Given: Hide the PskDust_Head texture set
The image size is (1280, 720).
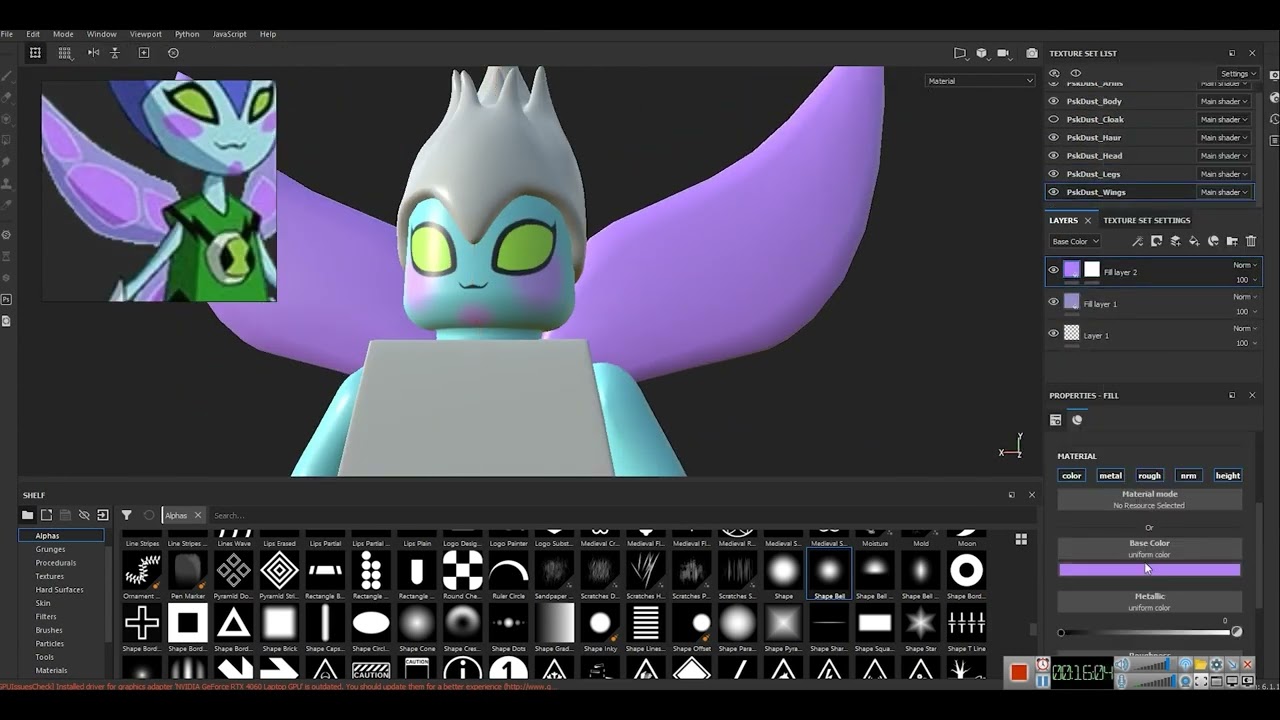Looking at the screenshot, I should point(1053,155).
